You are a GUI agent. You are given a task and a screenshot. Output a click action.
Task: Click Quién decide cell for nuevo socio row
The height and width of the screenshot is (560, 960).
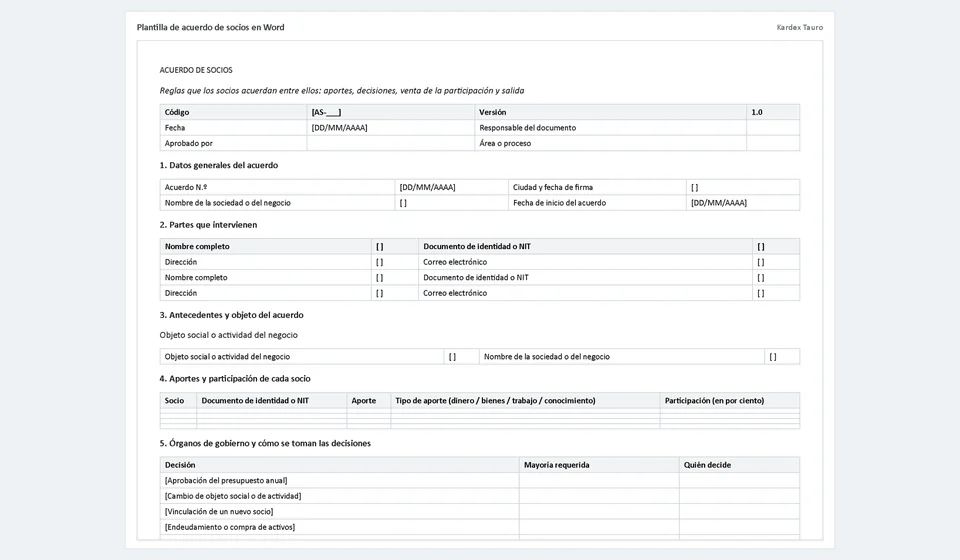click(739, 512)
